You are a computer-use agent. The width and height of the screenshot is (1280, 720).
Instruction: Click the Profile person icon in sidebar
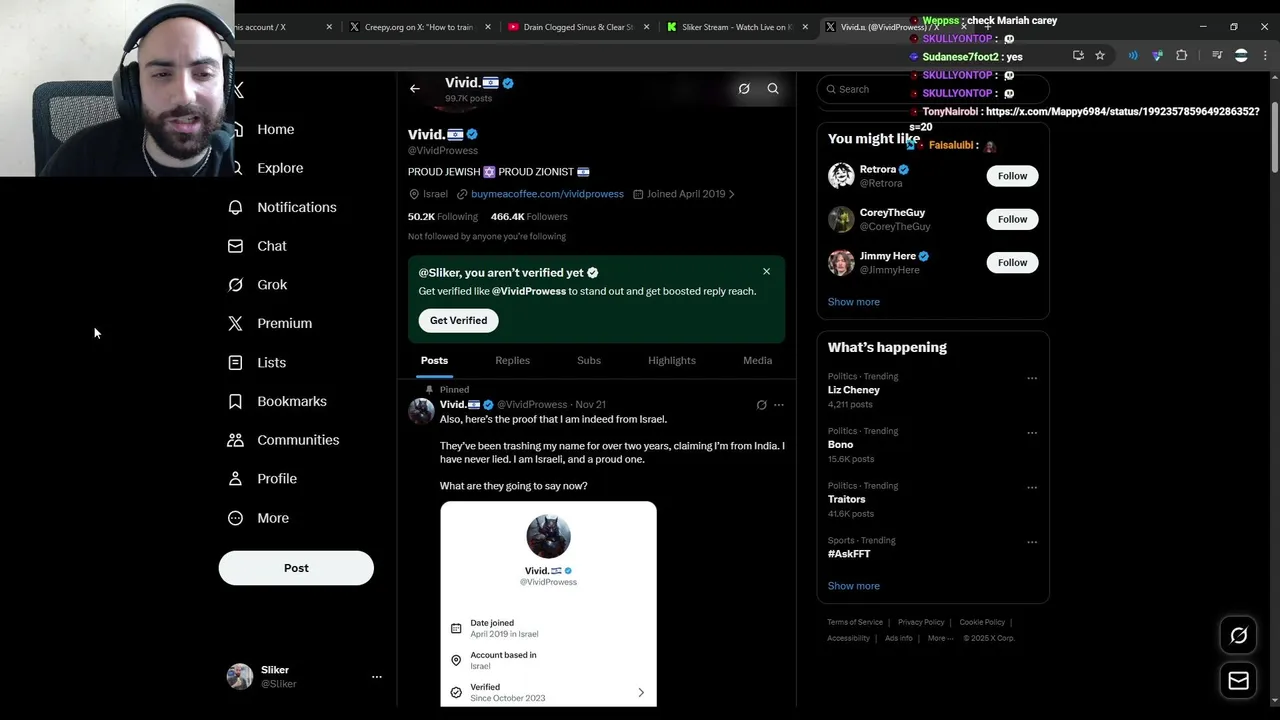[x=235, y=479]
